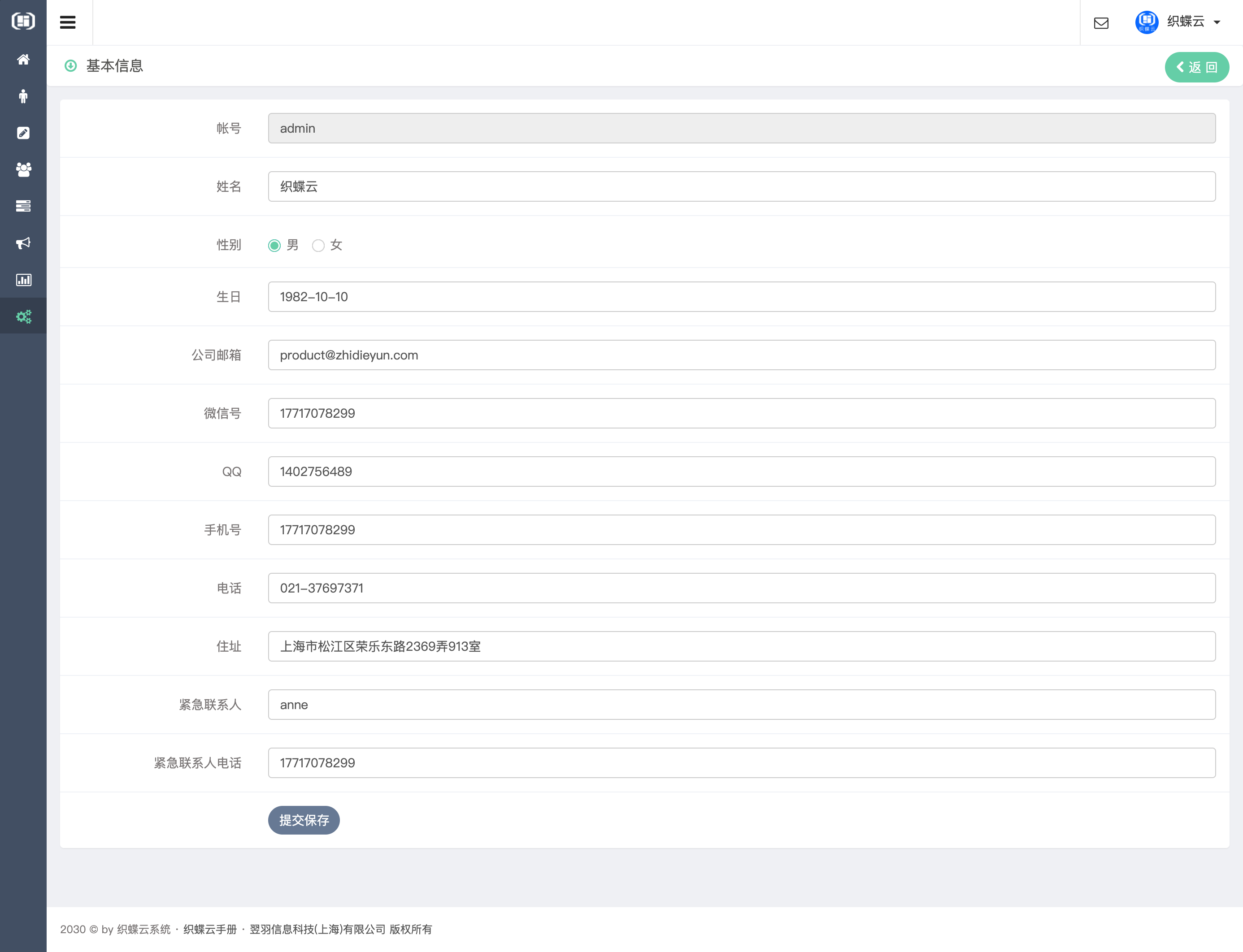
Task: Click the hamburger menu toggle
Action: coord(67,22)
